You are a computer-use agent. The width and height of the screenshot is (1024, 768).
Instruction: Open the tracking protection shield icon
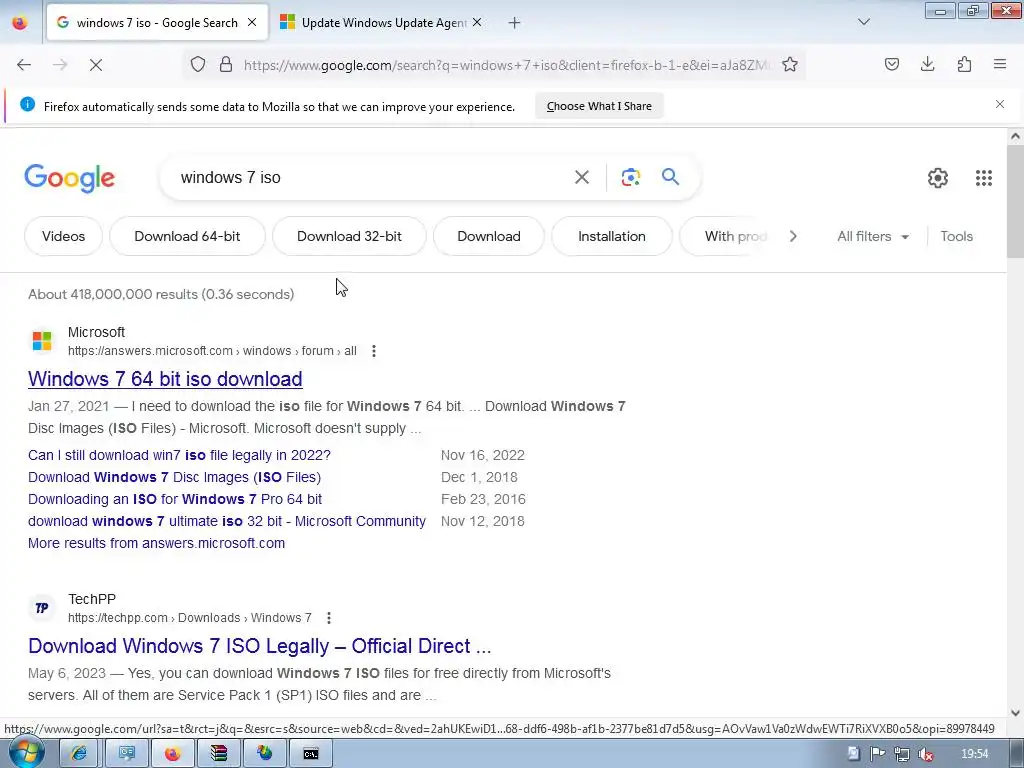[198, 64]
